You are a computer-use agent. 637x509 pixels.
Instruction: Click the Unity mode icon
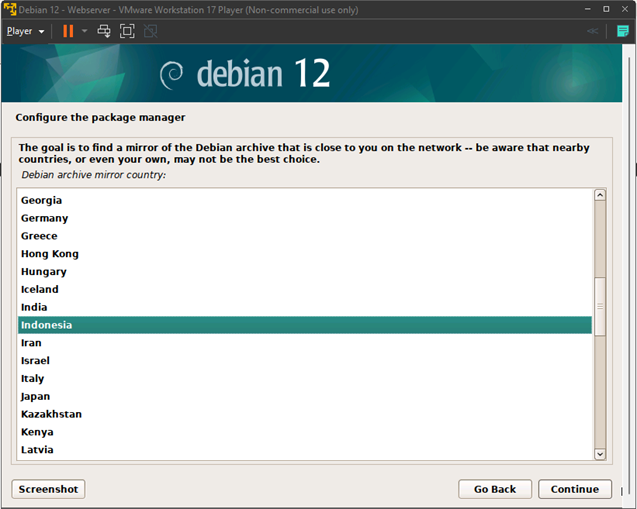150,31
